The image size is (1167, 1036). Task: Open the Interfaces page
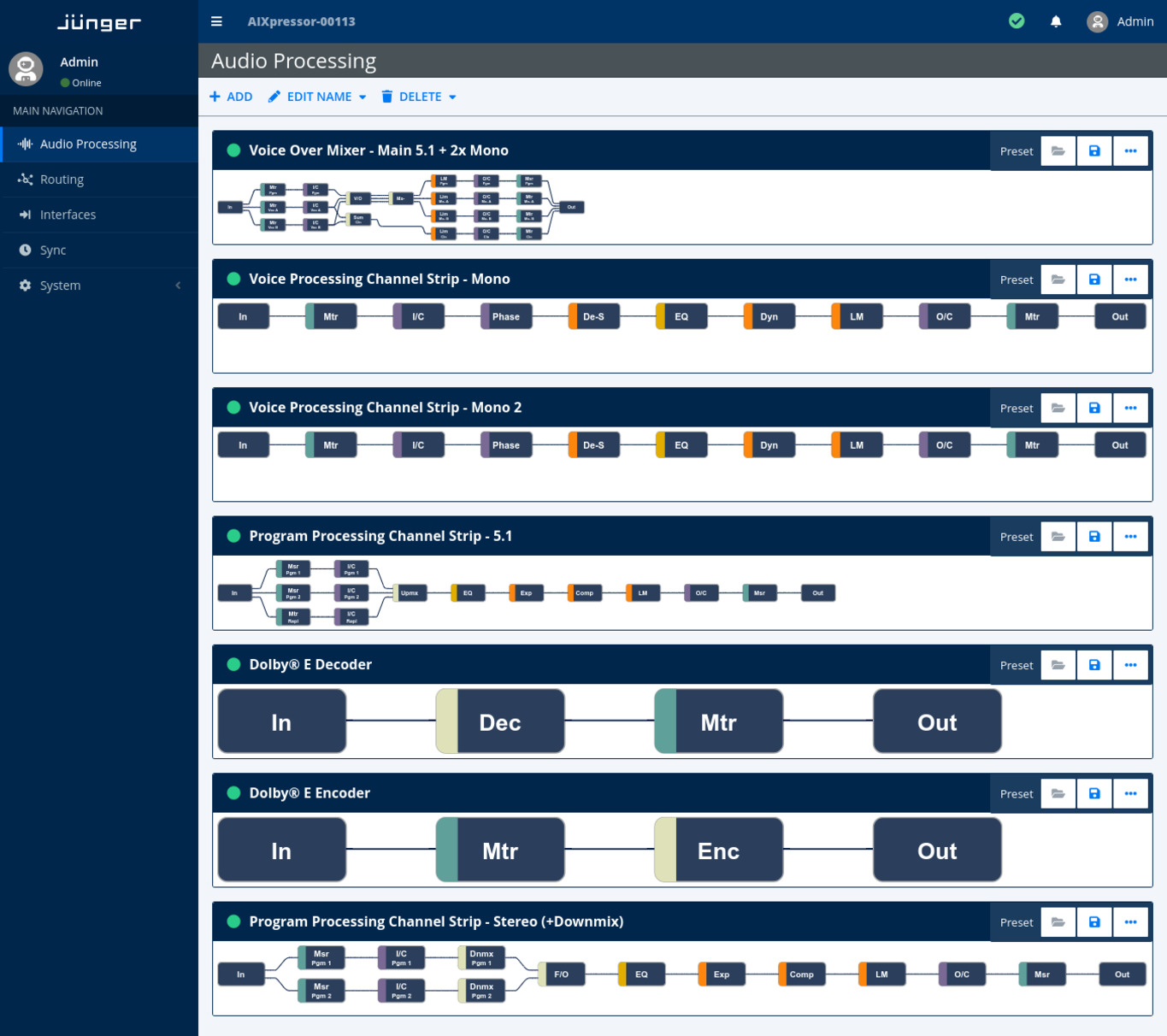[68, 215]
